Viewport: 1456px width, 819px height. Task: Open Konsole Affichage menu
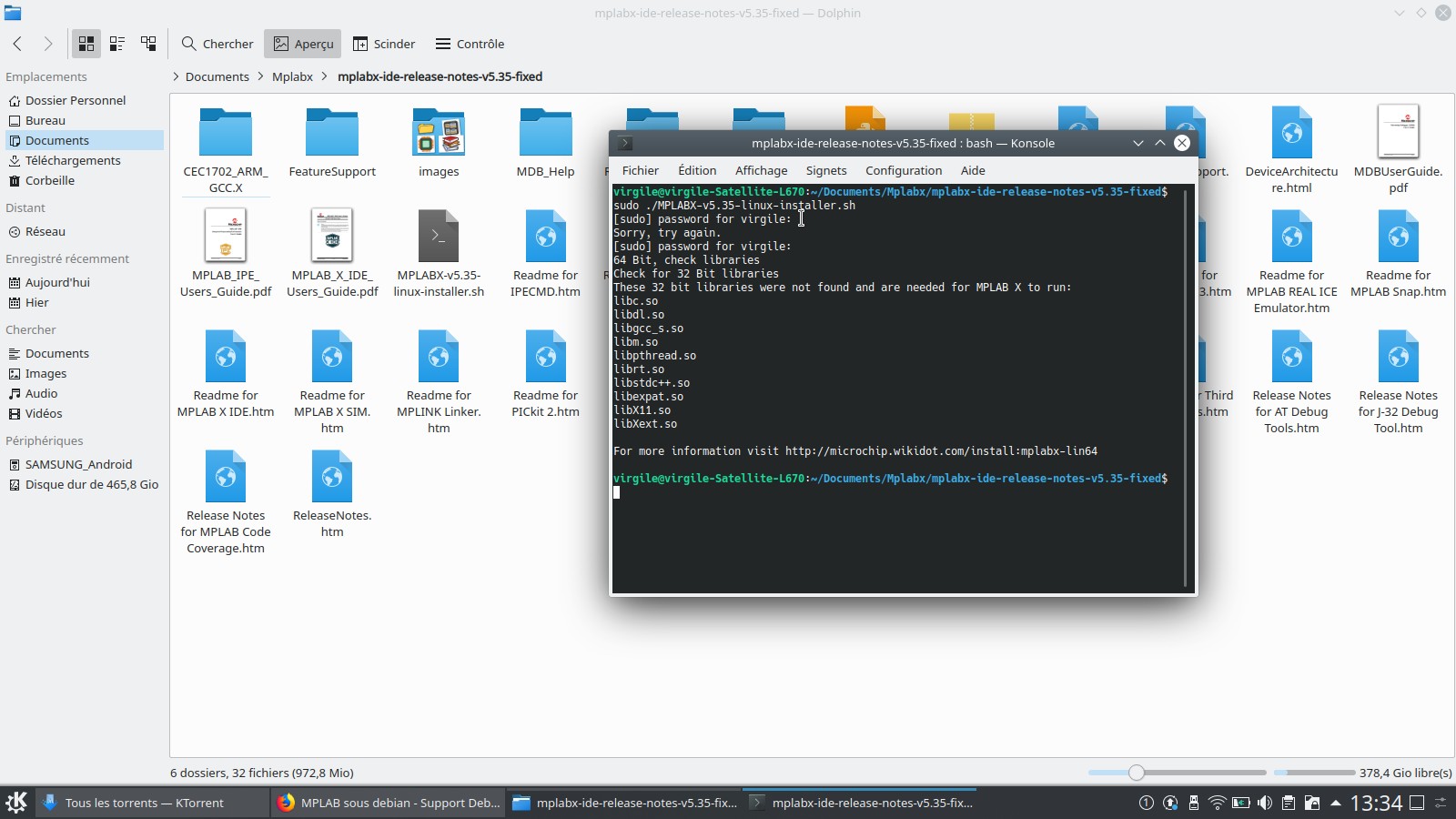[x=761, y=170]
